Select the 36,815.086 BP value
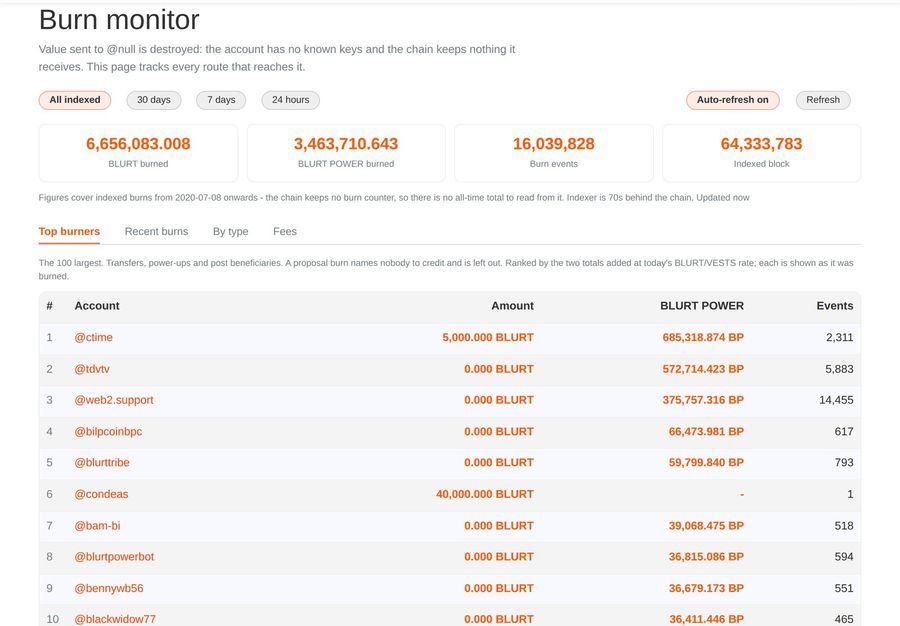900x626 pixels. (706, 557)
